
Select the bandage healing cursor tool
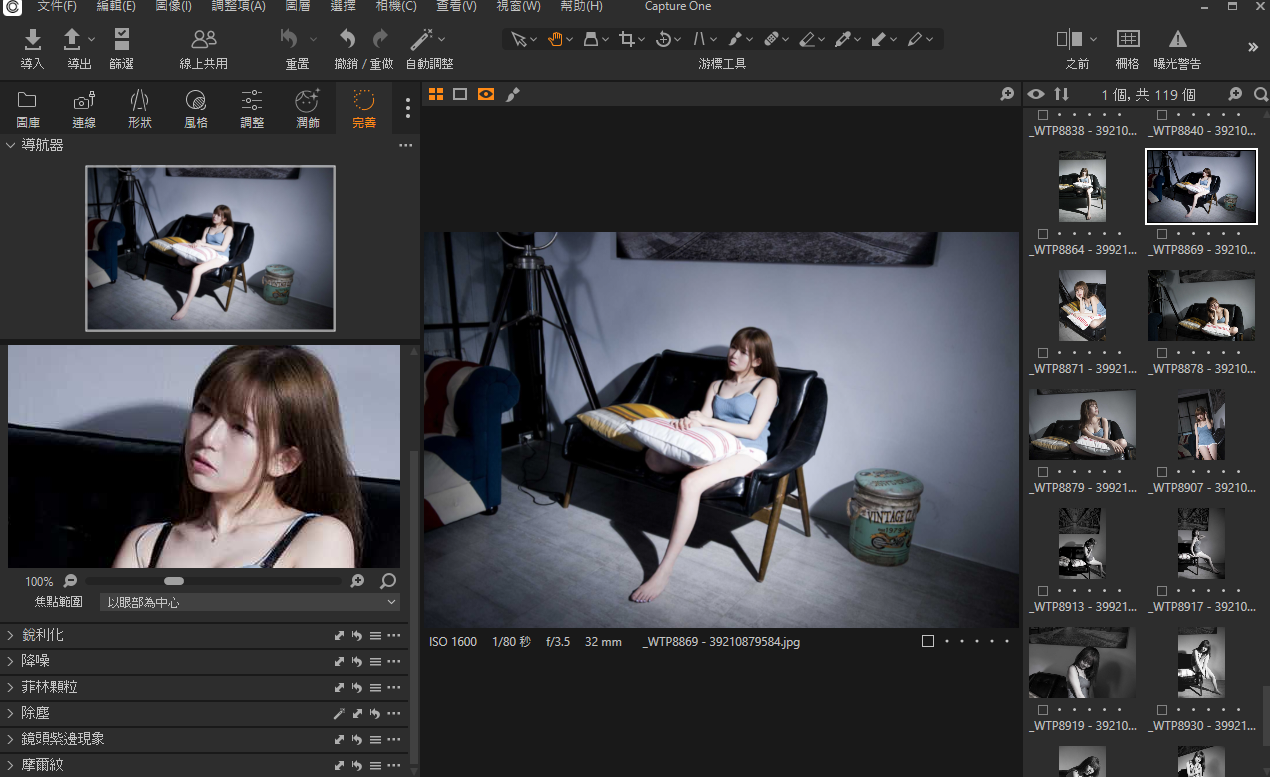tap(771, 40)
